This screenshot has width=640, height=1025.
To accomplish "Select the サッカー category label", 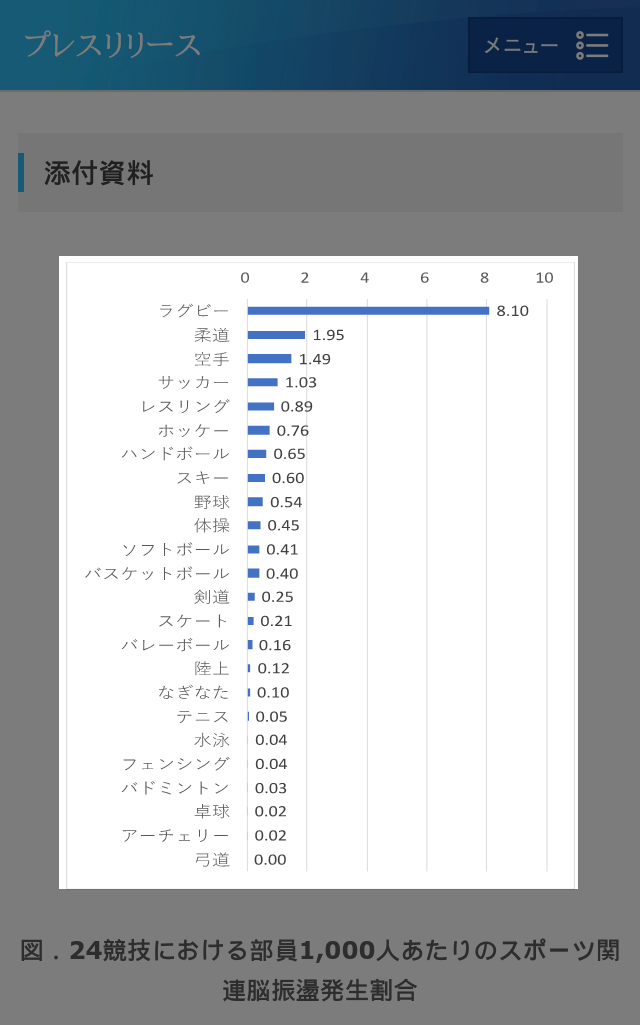I will click(x=194, y=382).
